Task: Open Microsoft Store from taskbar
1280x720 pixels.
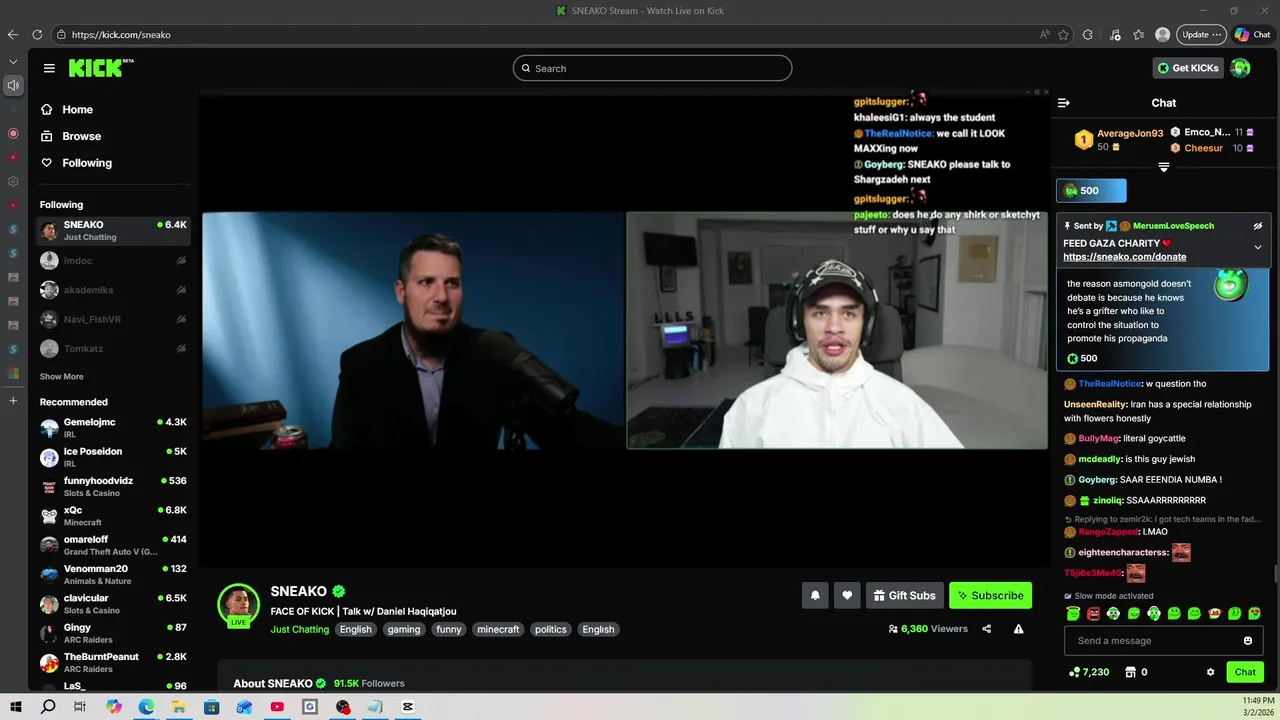Action: pyautogui.click(x=211, y=707)
